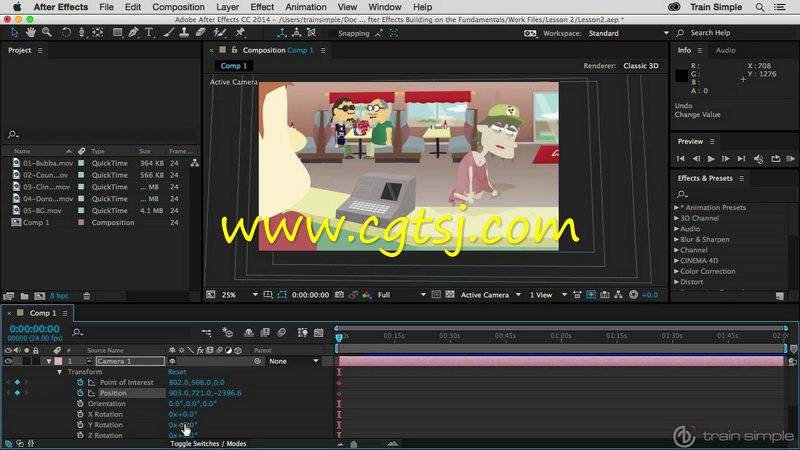Select the Selection arrow tool

coord(14,33)
